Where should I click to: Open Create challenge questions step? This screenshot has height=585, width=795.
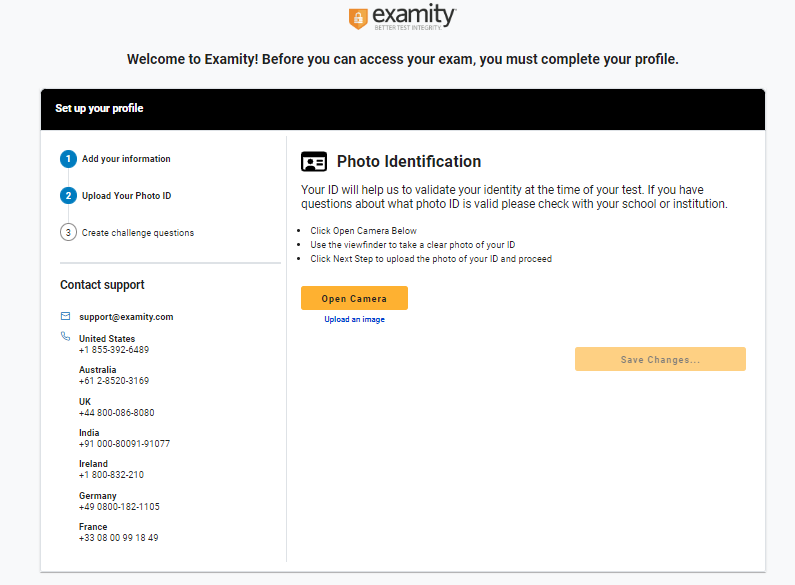click(x=138, y=233)
